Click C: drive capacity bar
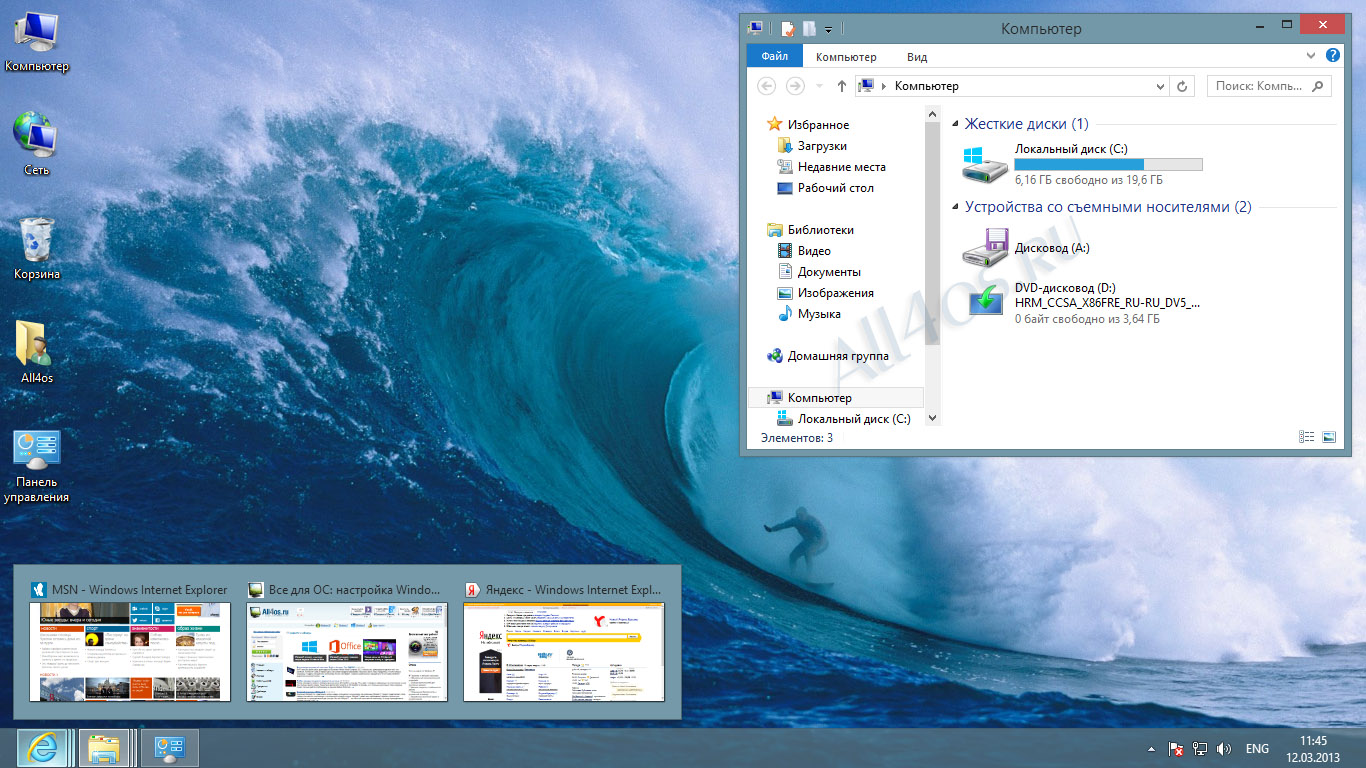The width and height of the screenshot is (1366, 768). [1108, 164]
